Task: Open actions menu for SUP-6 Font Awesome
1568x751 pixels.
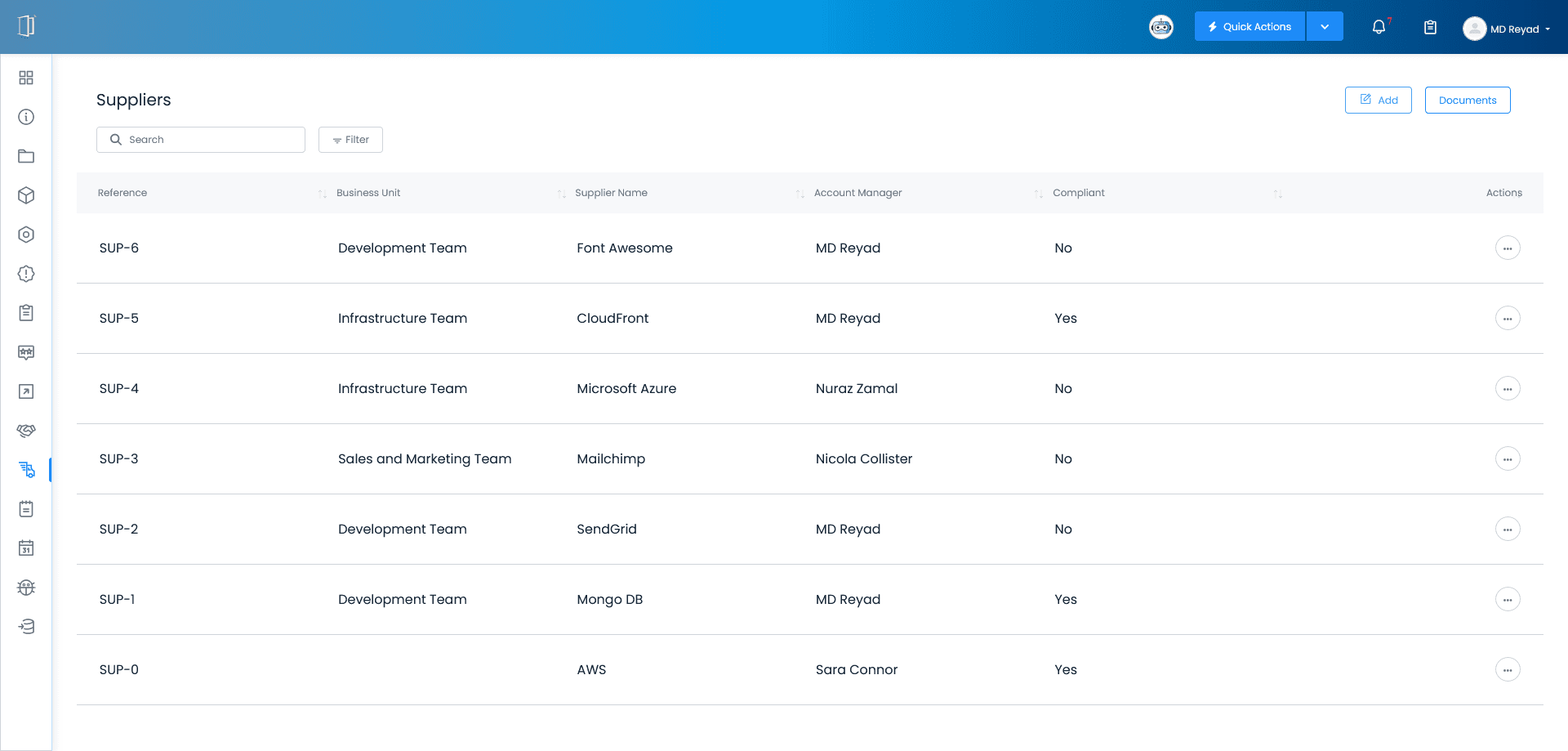Action: 1507,248
